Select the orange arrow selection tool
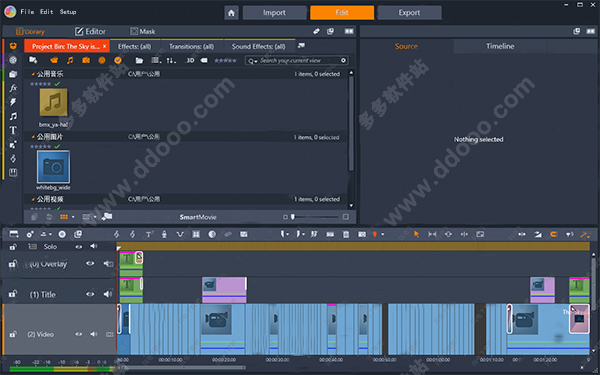 pos(416,234)
